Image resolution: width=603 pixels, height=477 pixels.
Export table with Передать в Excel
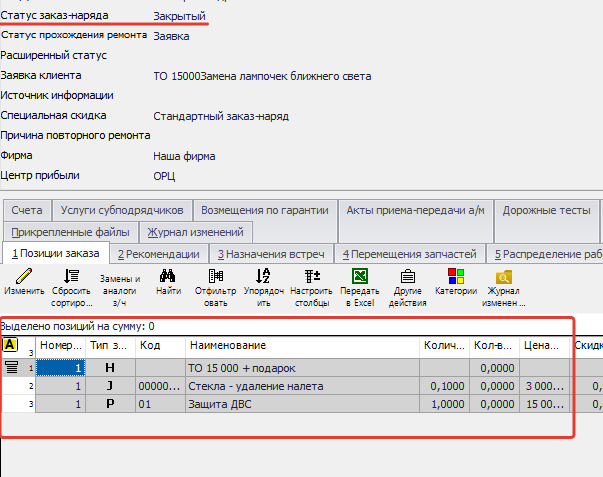pyautogui.click(x=359, y=276)
